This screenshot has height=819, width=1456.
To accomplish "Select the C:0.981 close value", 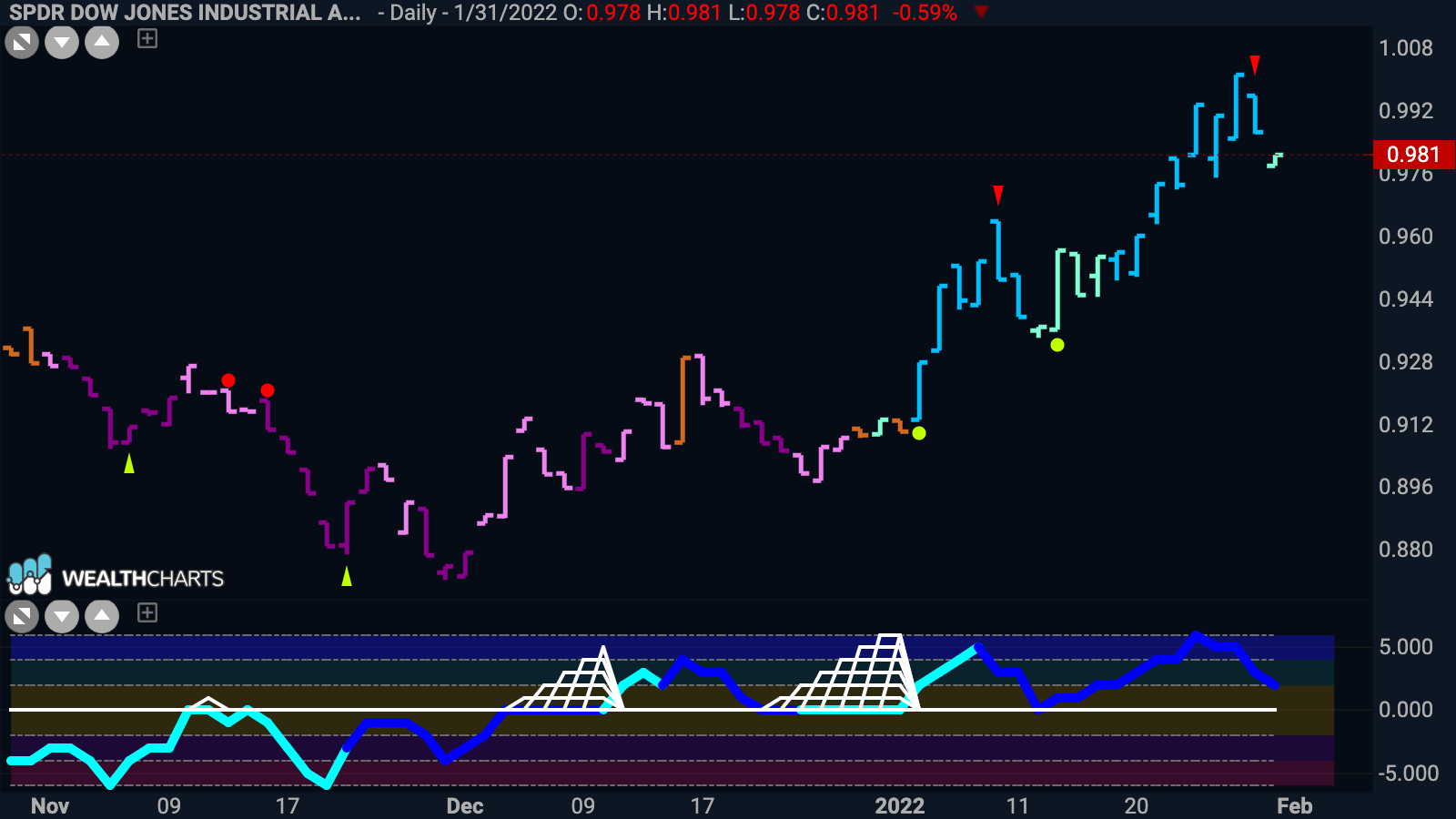I will (844, 13).
